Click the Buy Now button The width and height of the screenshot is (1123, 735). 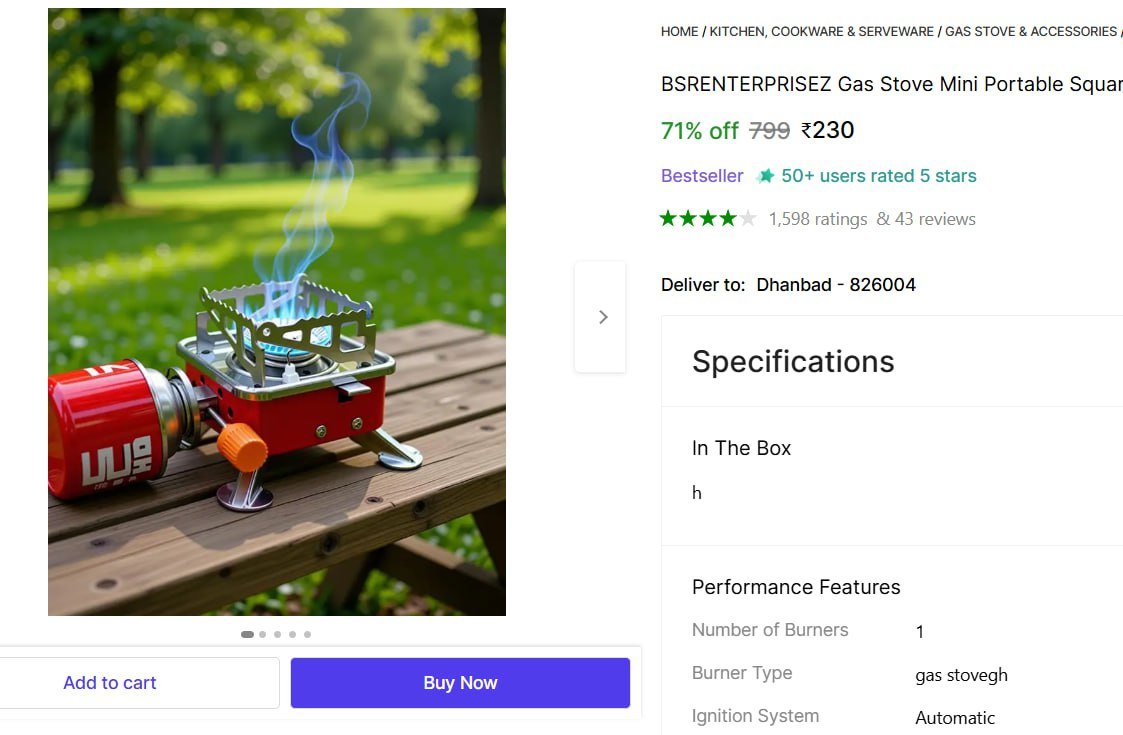click(x=459, y=682)
